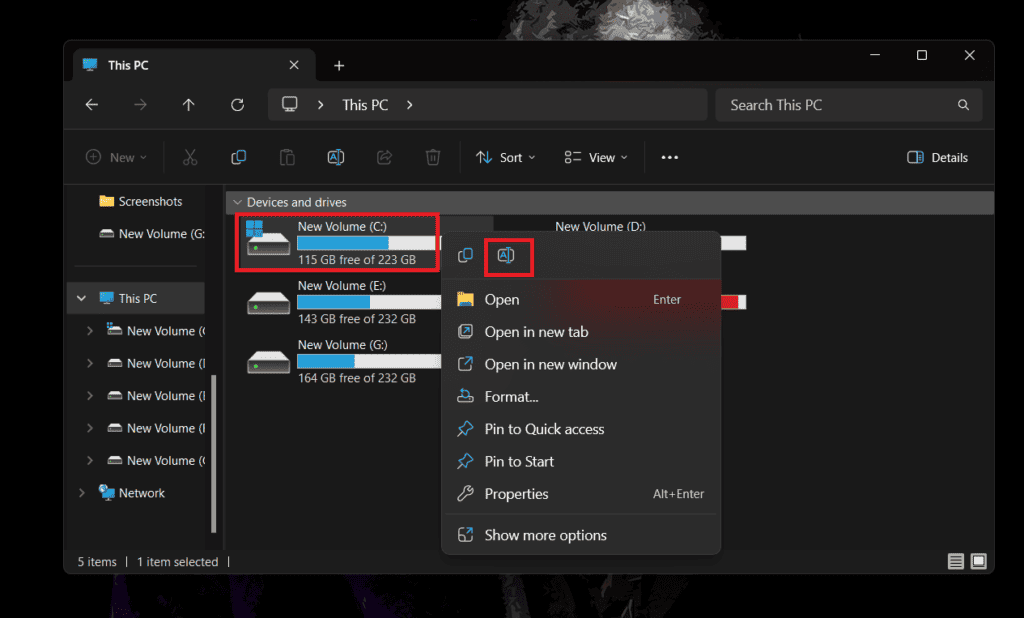Click the Delete icon in the toolbar
Image resolution: width=1024 pixels, height=618 pixels.
(432, 157)
